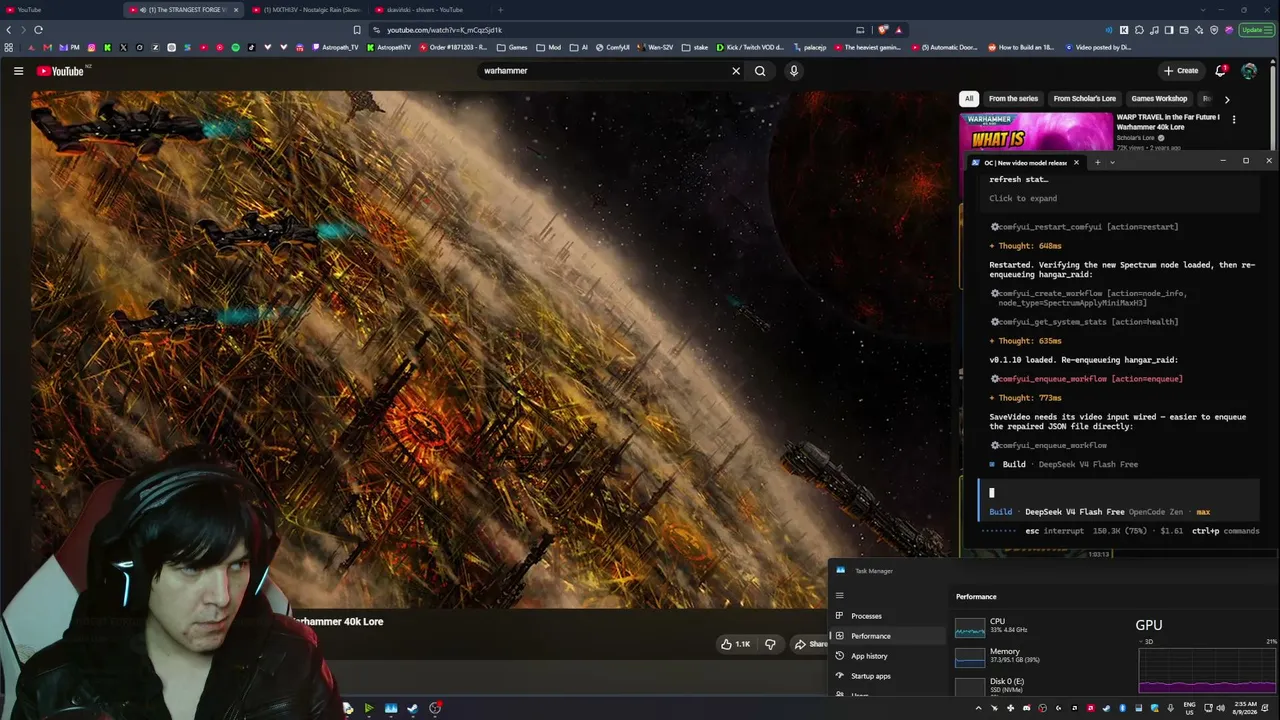
Task: Start voice search with the microphone
Action: [794, 71]
